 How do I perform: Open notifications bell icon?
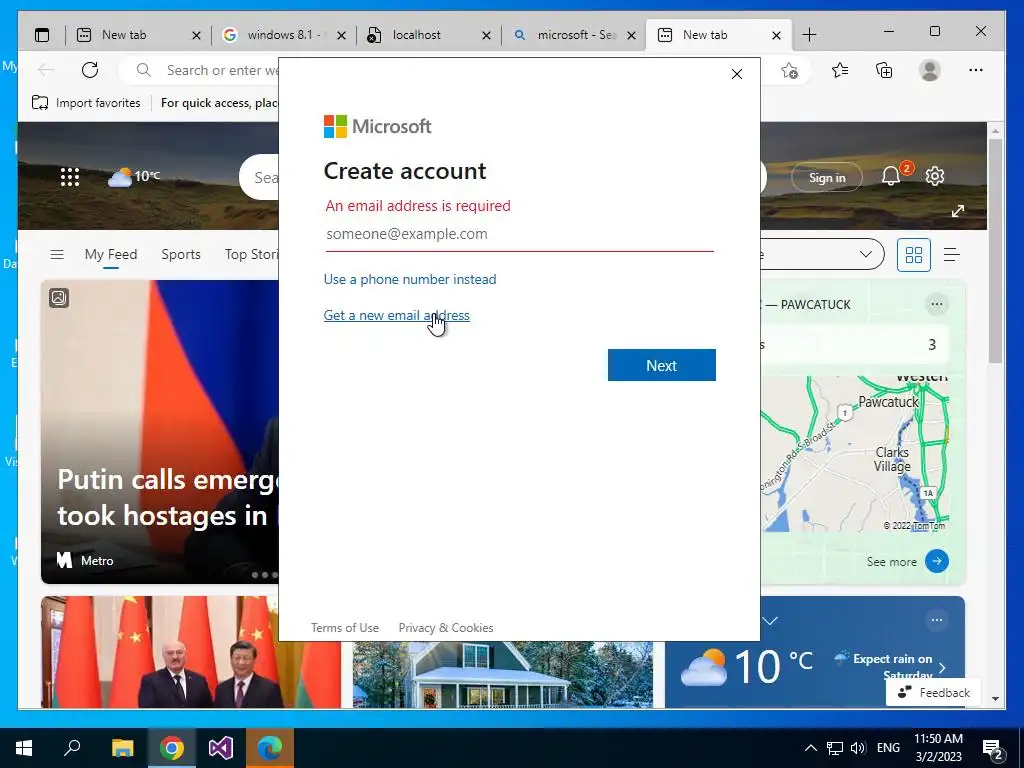point(891,176)
